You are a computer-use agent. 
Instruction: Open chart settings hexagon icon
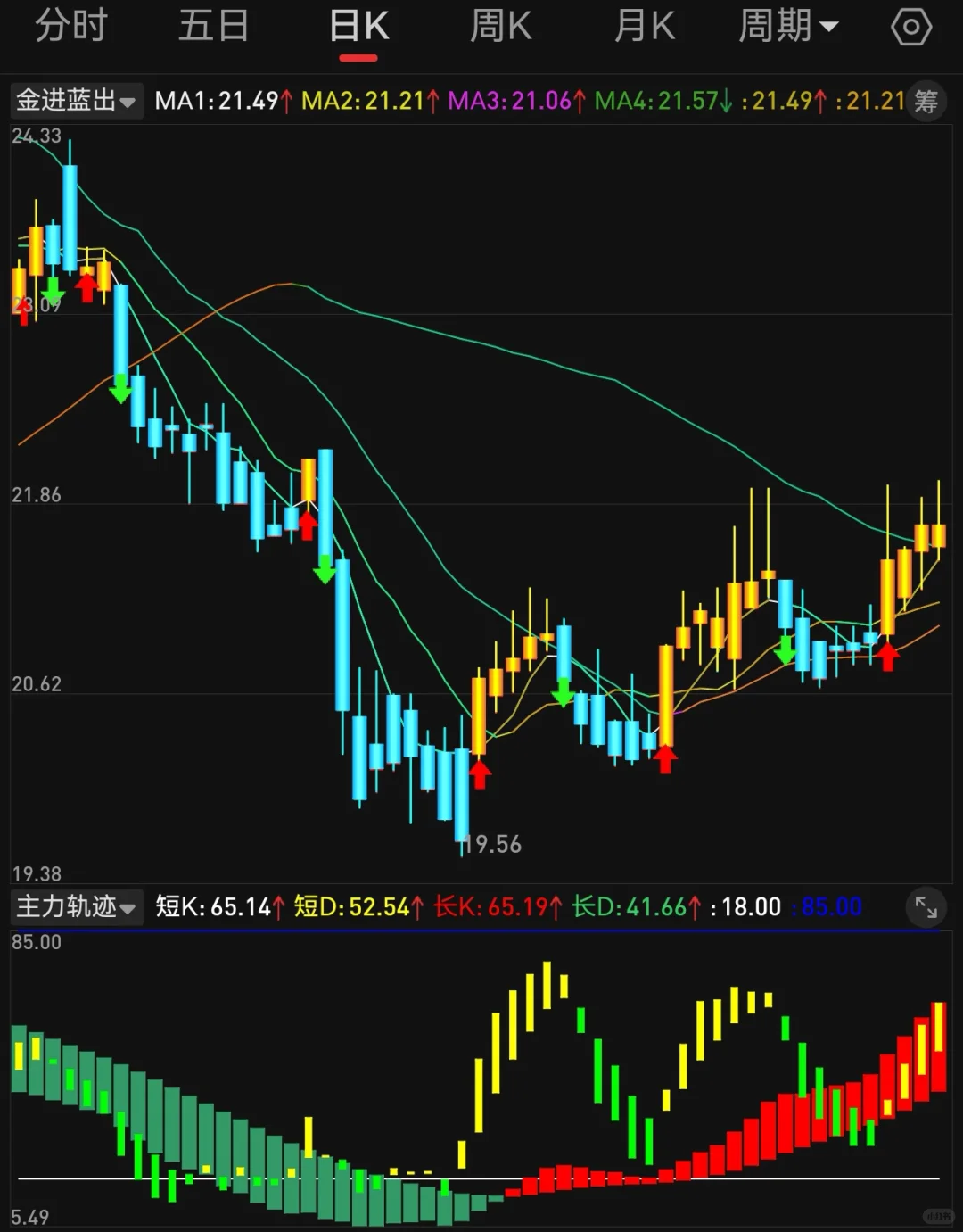[x=911, y=27]
